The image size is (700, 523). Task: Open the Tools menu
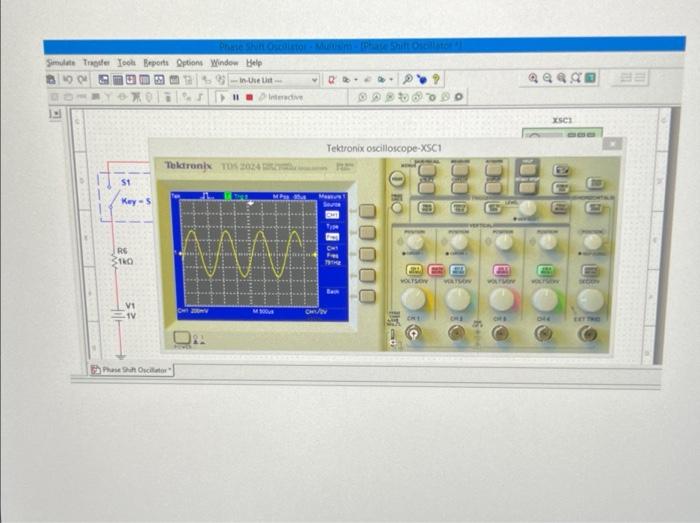tap(126, 62)
